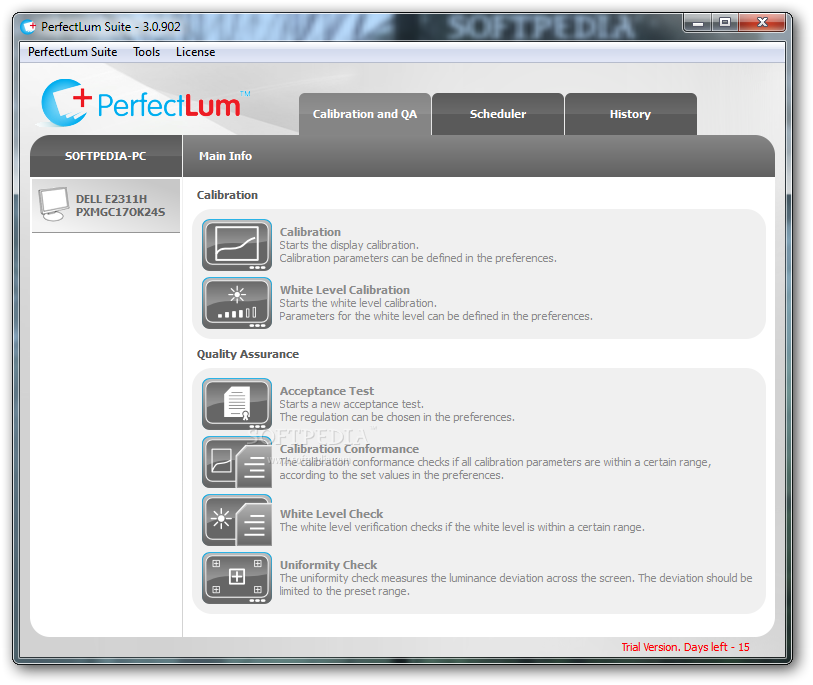Open the PerfectLum Suite menu
Screen dimensions: 813x685
73,52
